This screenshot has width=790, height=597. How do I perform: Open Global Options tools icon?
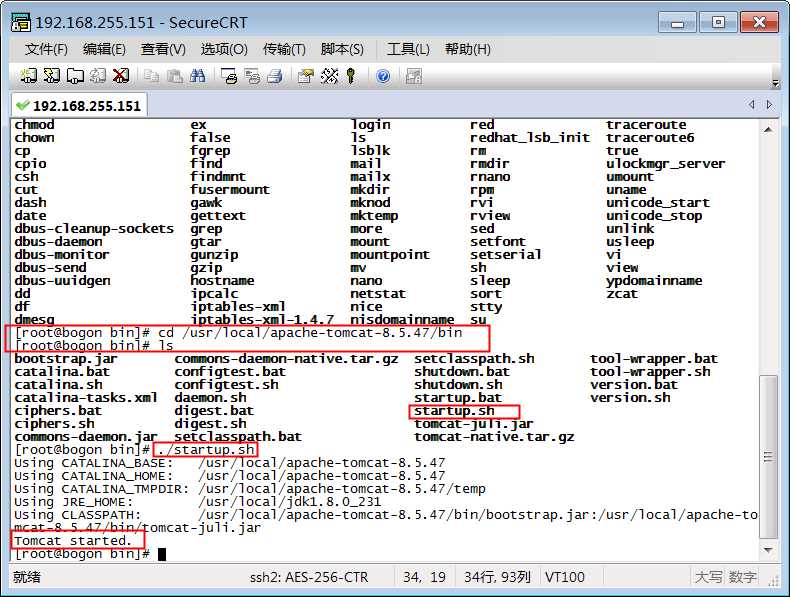click(x=330, y=76)
